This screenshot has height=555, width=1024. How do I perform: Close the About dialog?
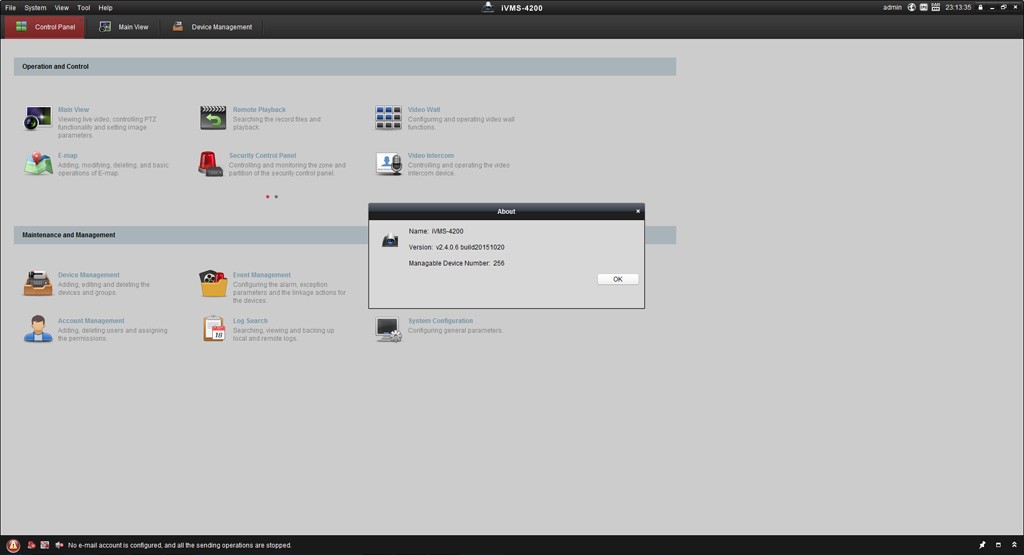[638, 211]
